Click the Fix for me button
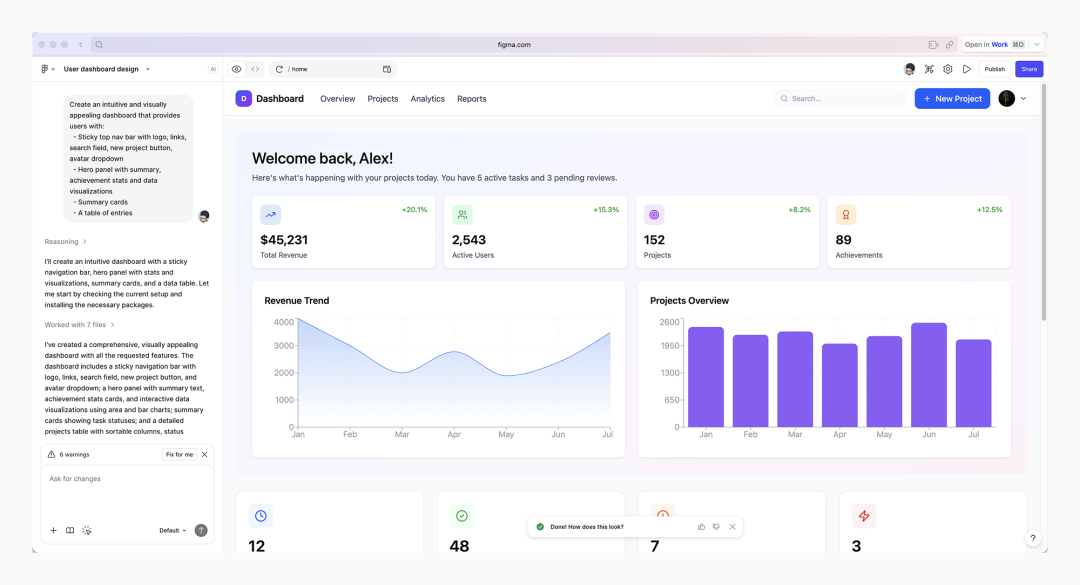 pos(179,454)
